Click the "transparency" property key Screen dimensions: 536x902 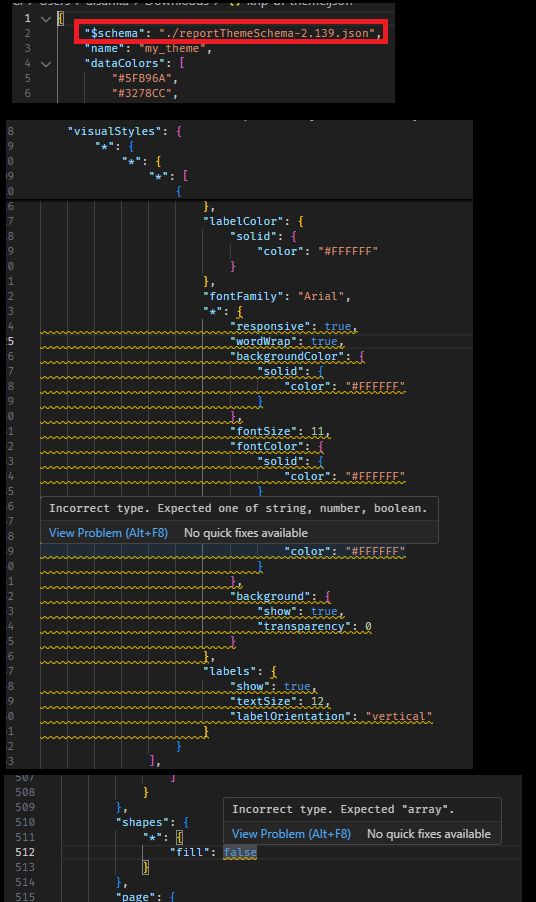tap(304, 626)
